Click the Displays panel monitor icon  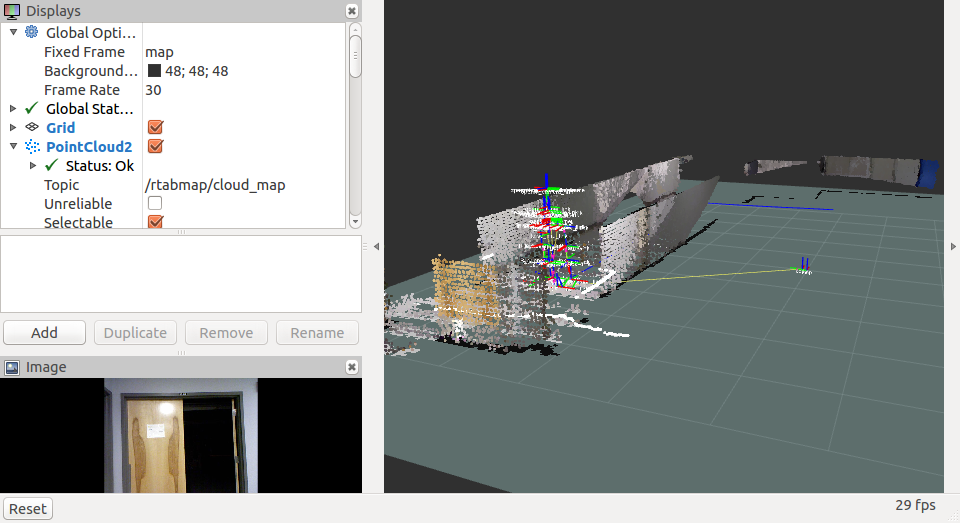[12, 10]
